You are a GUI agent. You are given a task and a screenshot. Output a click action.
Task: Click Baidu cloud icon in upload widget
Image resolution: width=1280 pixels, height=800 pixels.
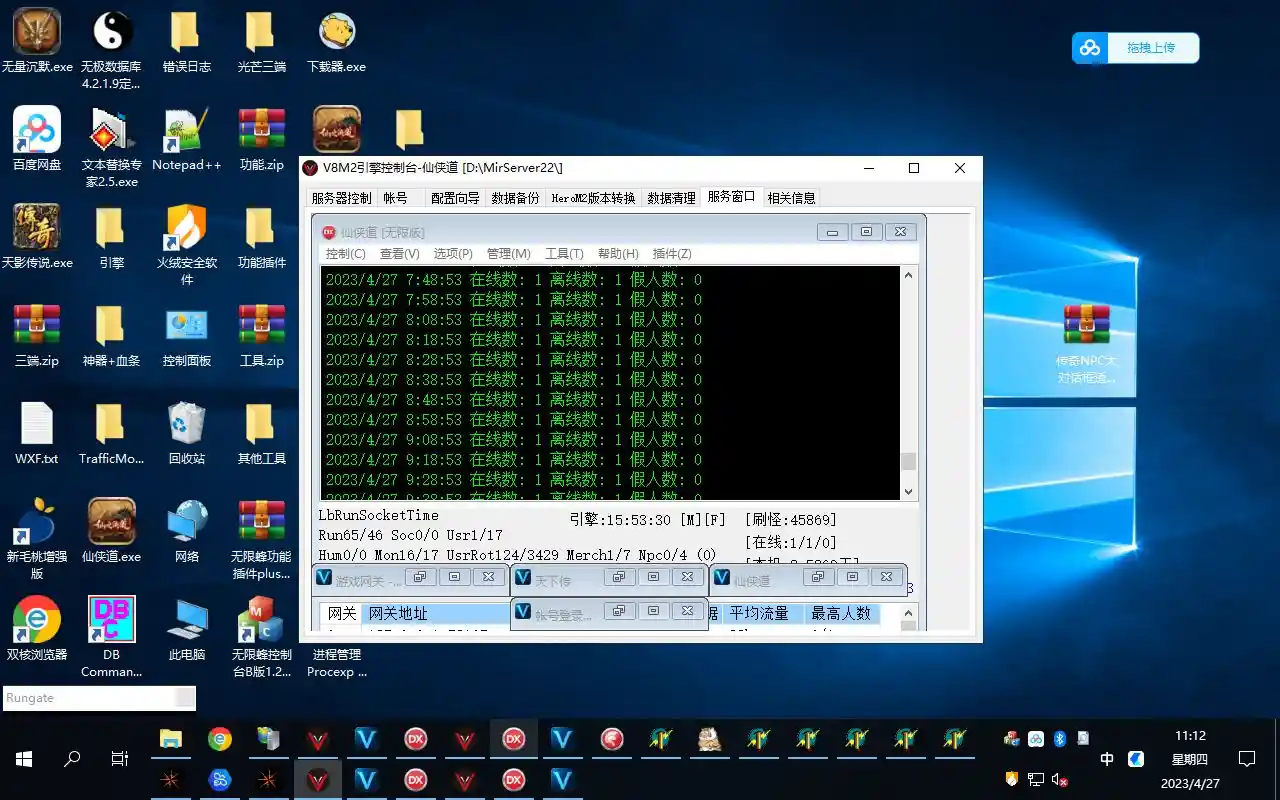pos(1090,48)
